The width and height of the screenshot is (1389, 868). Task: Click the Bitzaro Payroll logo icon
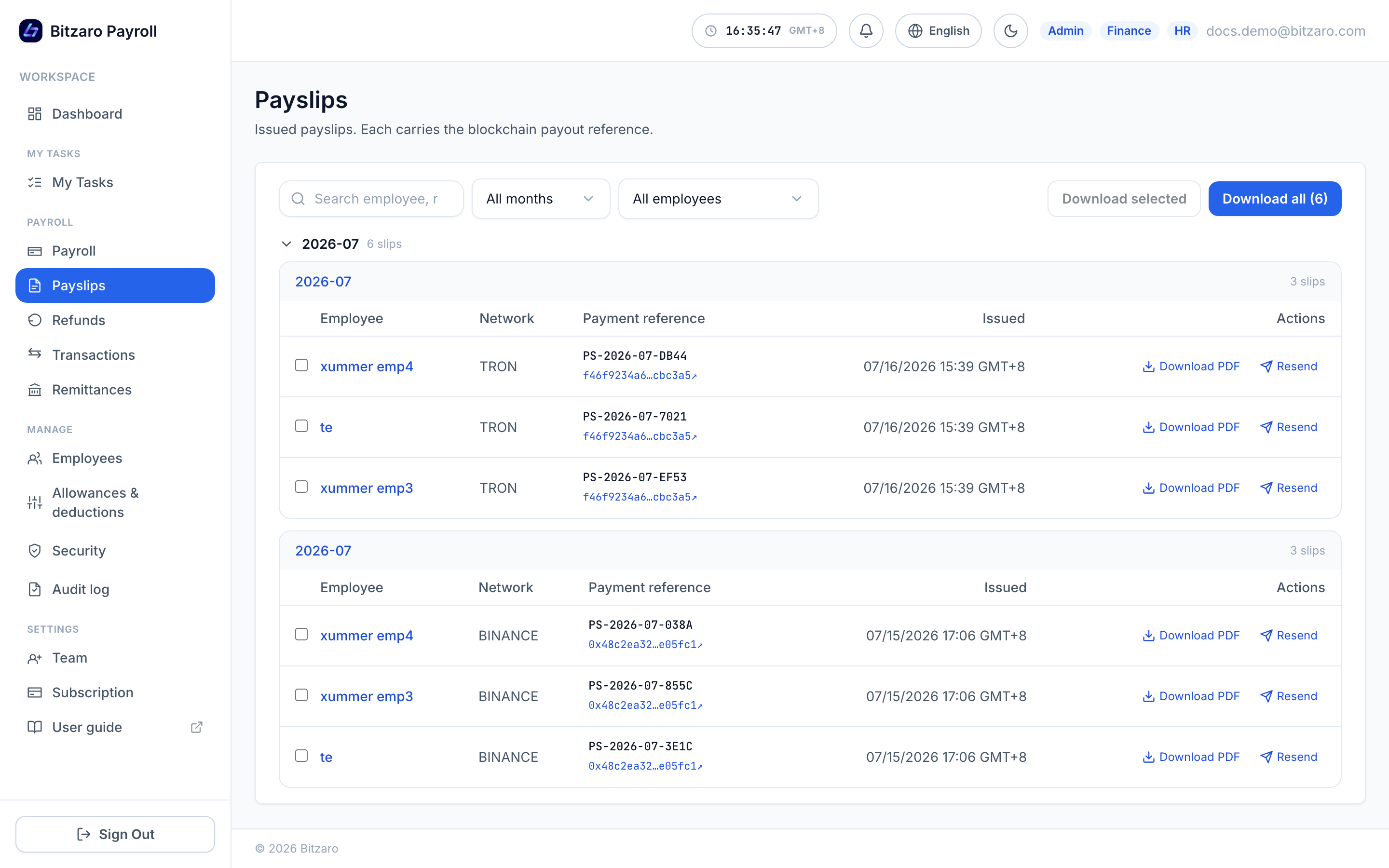[x=30, y=31]
